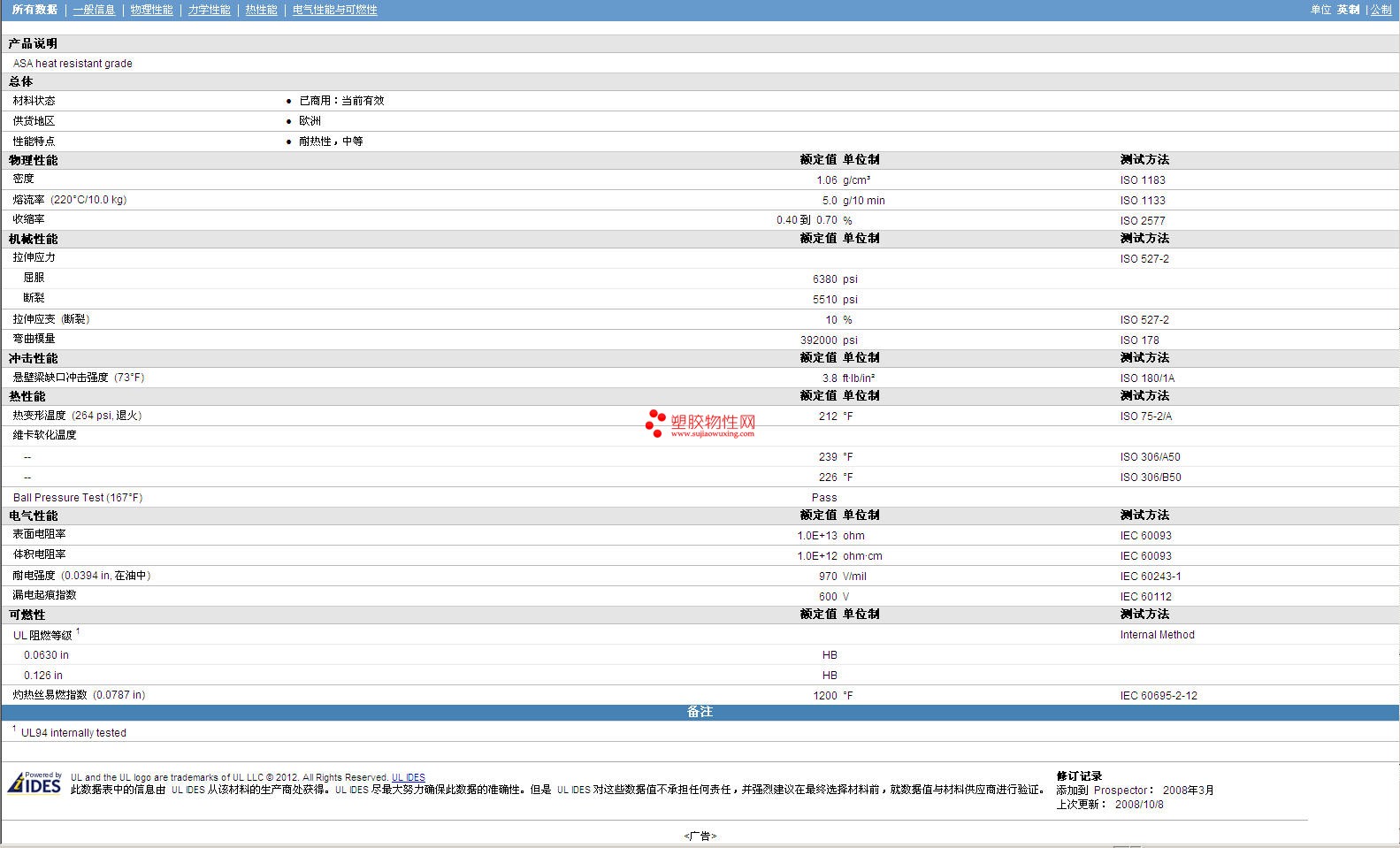The width and height of the screenshot is (1400, 848).
Task: Click 耐热性，中等 feature text
Action: click(331, 141)
